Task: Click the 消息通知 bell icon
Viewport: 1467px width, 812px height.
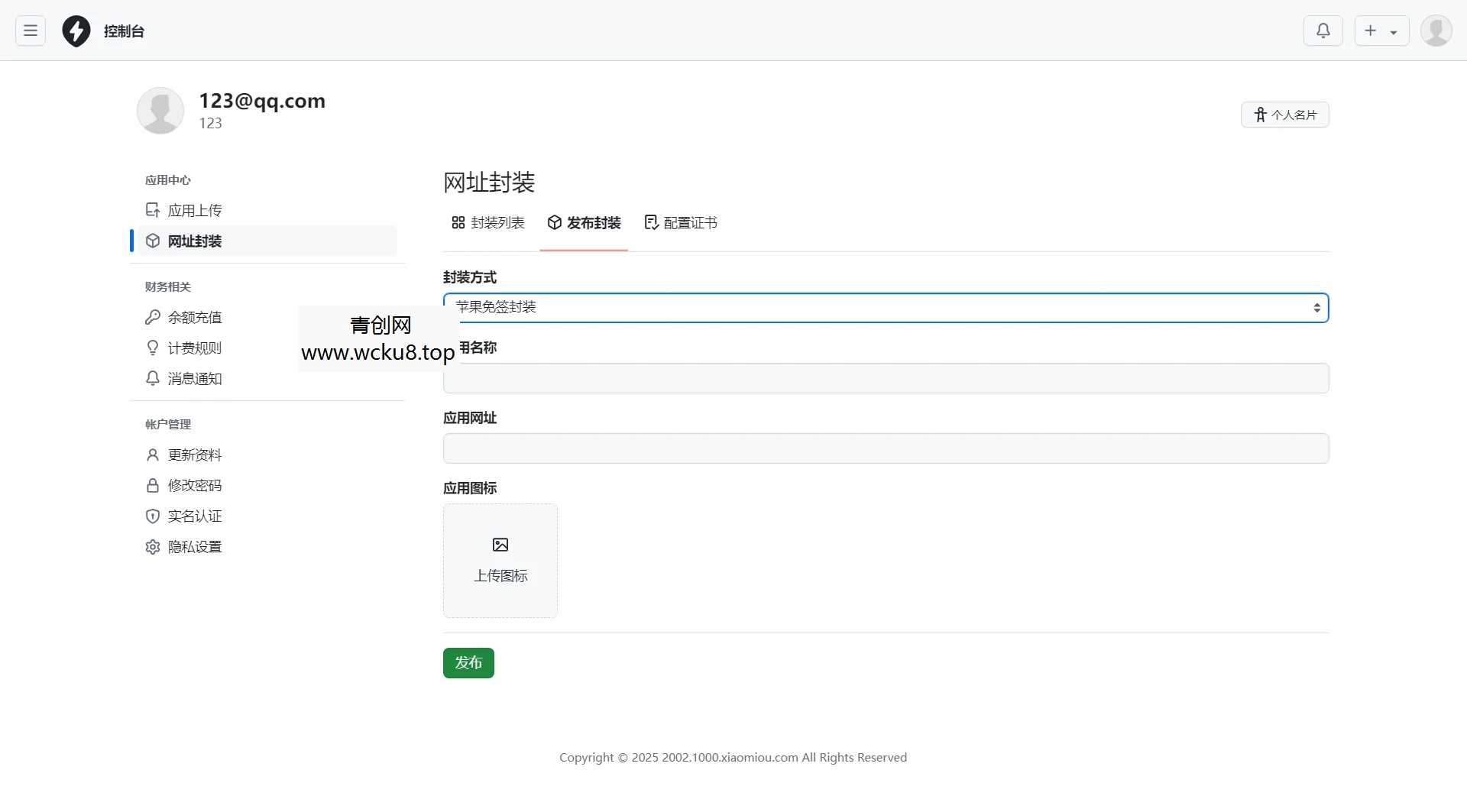Action: tap(153, 378)
